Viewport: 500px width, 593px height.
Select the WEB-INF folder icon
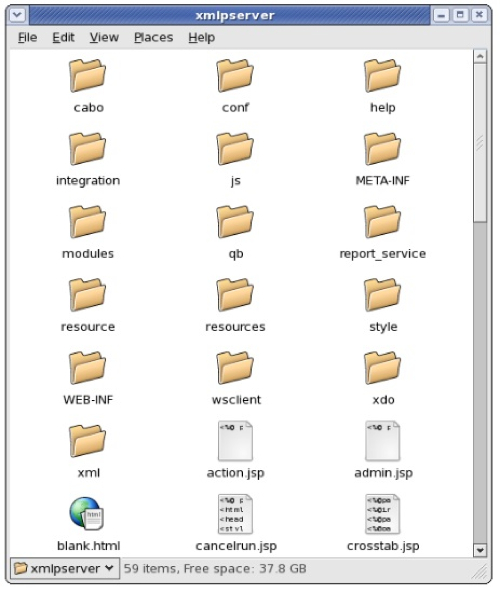coord(88,368)
